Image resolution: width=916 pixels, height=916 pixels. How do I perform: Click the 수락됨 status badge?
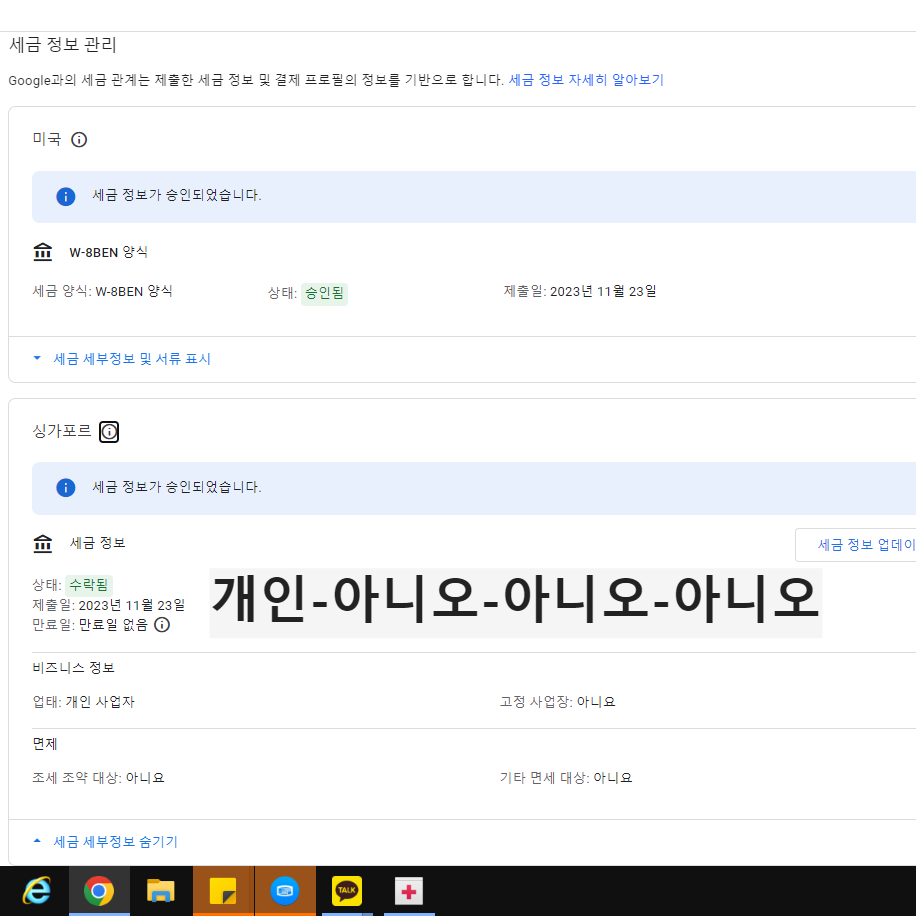coord(89,585)
